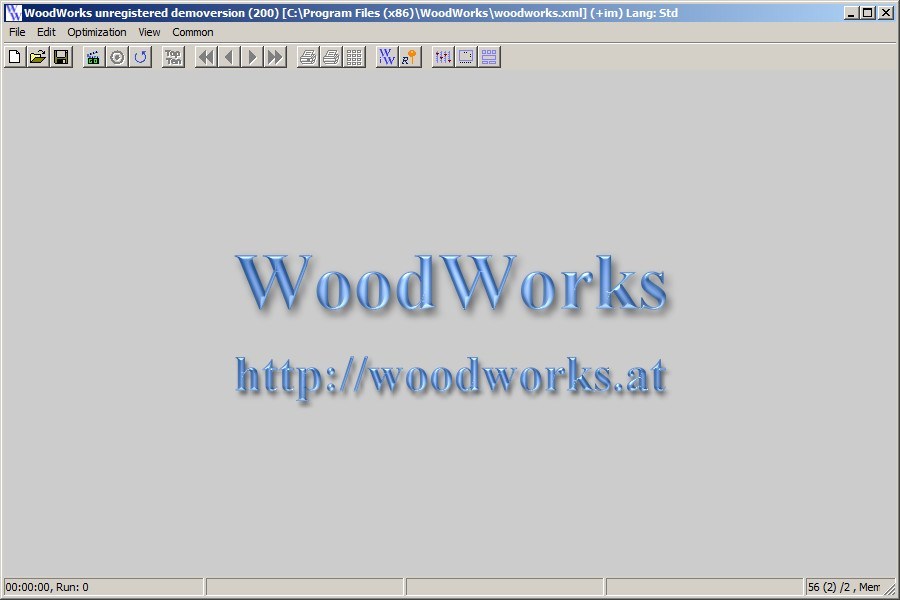900x600 pixels.
Task: Click the gray circular stop icon
Action: point(117,57)
